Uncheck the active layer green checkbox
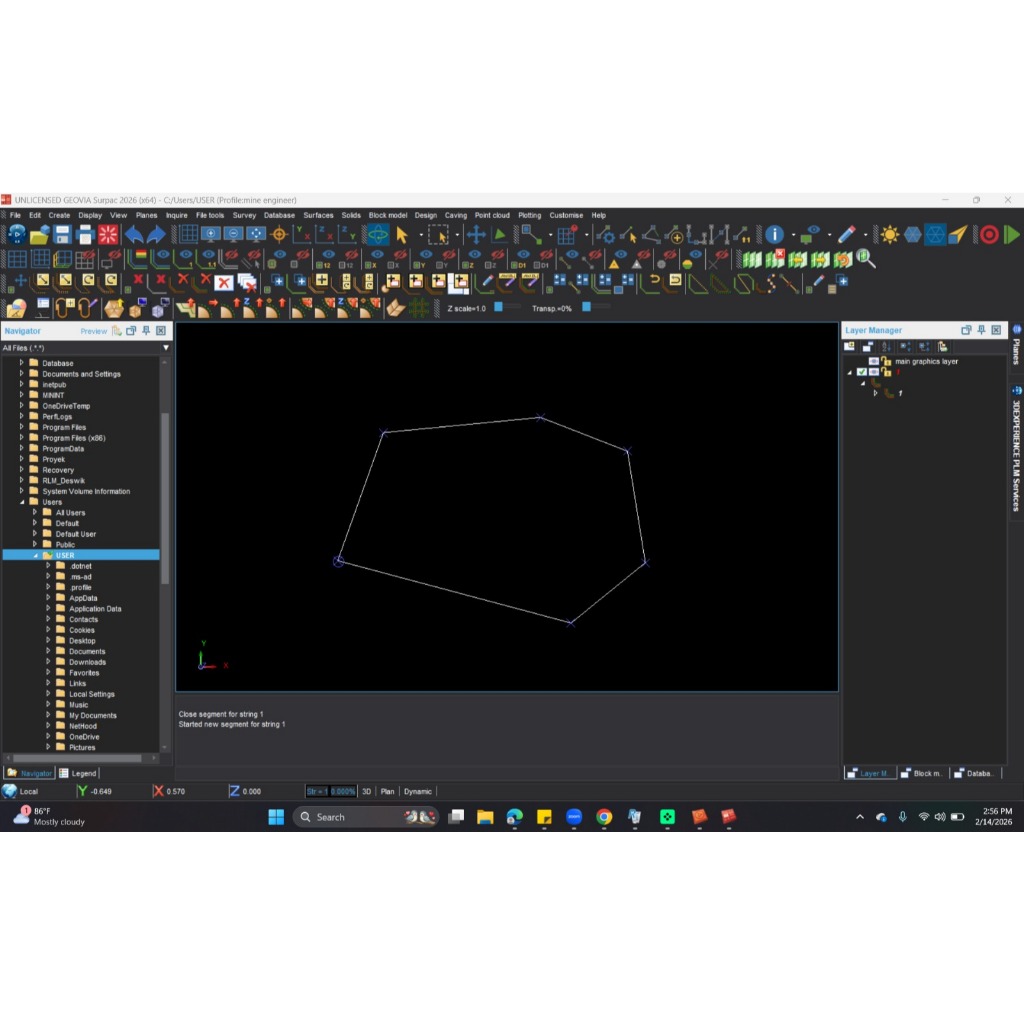Image resolution: width=1024 pixels, height=1024 pixels. [x=861, y=372]
